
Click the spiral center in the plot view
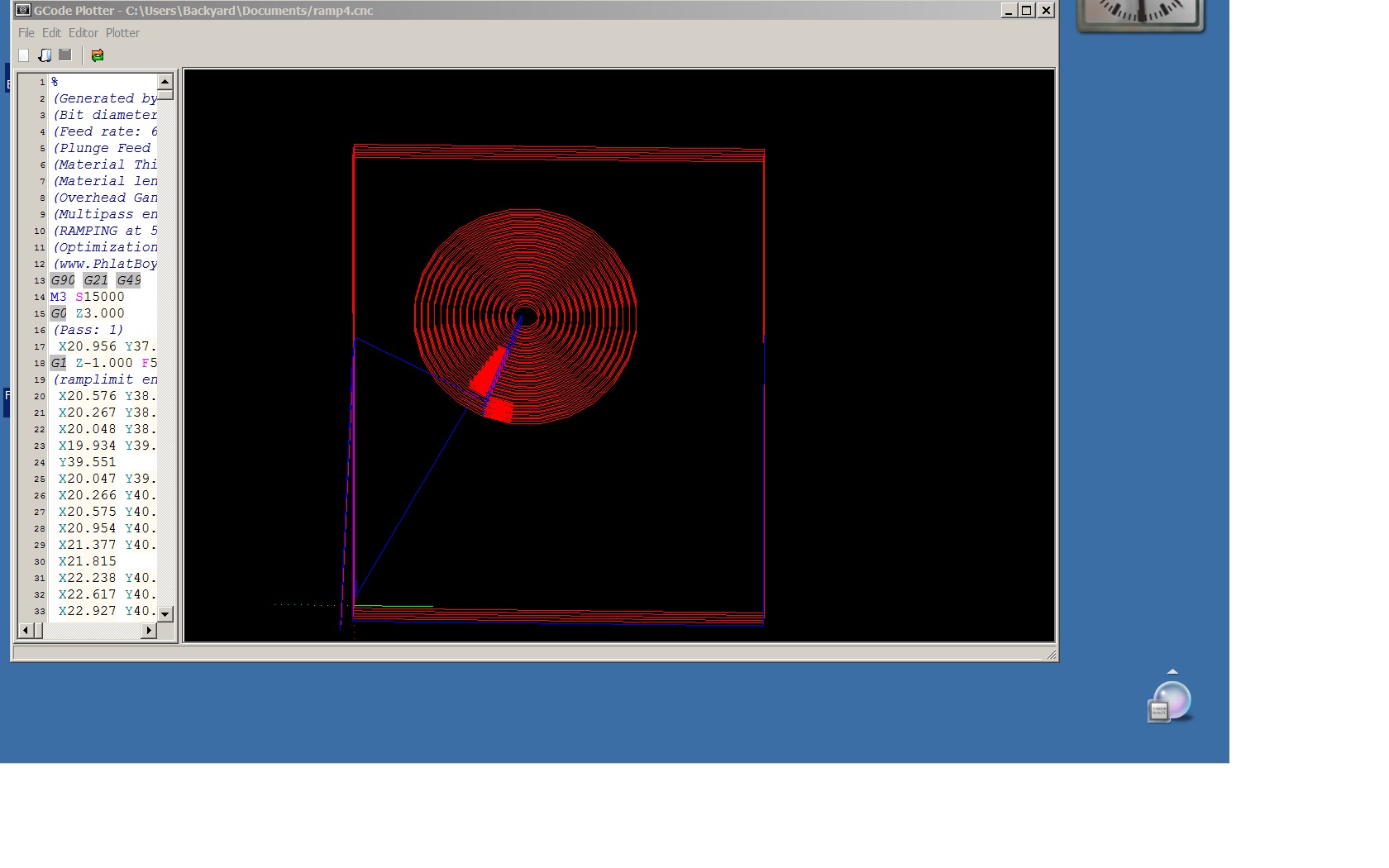(x=525, y=316)
